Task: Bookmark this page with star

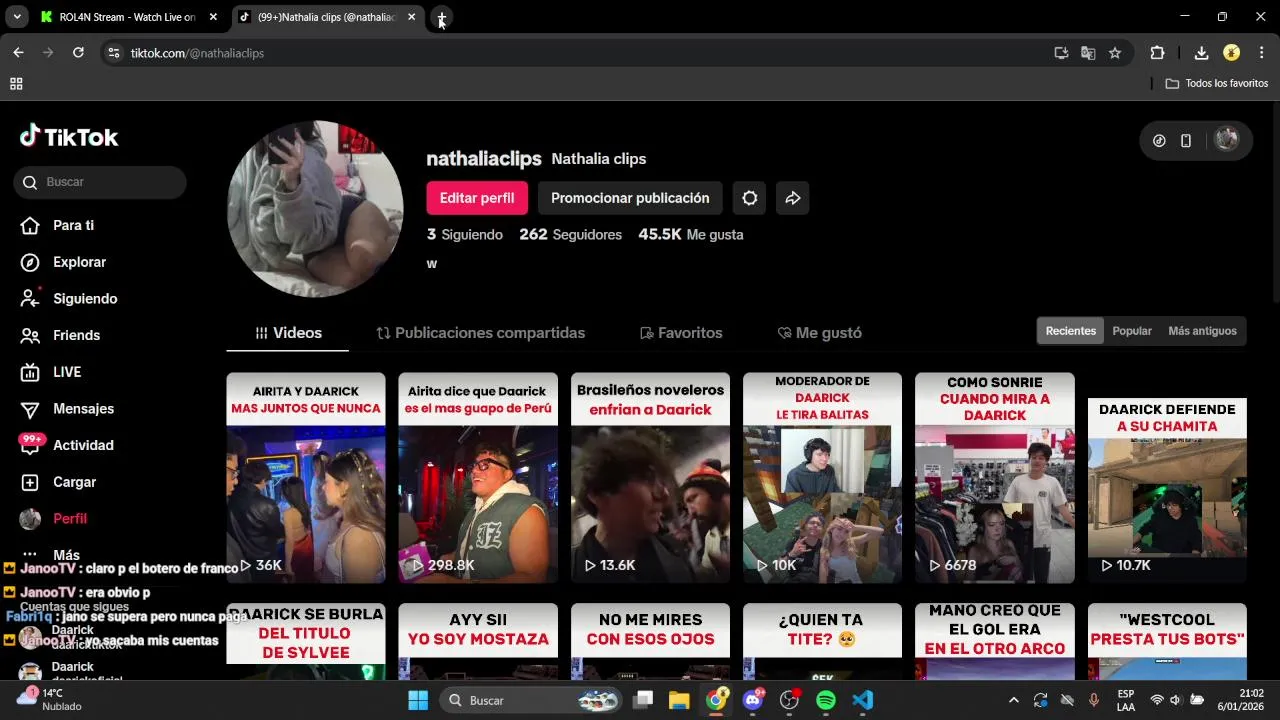Action: (x=1115, y=53)
